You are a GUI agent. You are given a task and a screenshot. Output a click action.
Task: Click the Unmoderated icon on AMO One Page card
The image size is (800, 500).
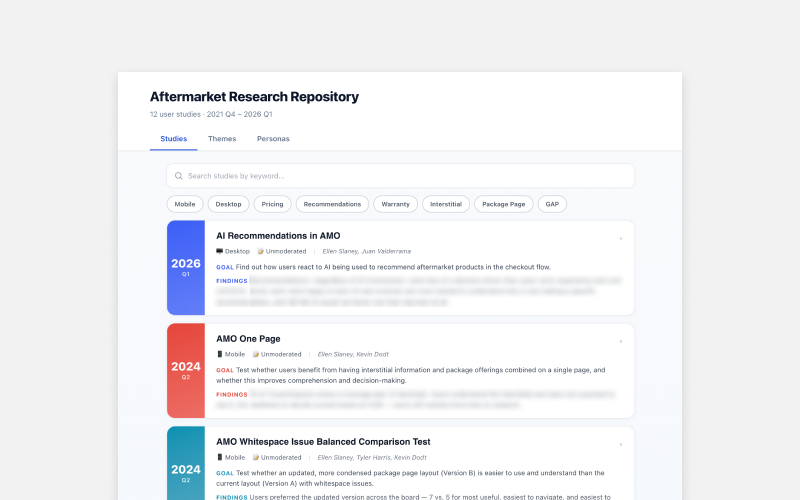255,354
